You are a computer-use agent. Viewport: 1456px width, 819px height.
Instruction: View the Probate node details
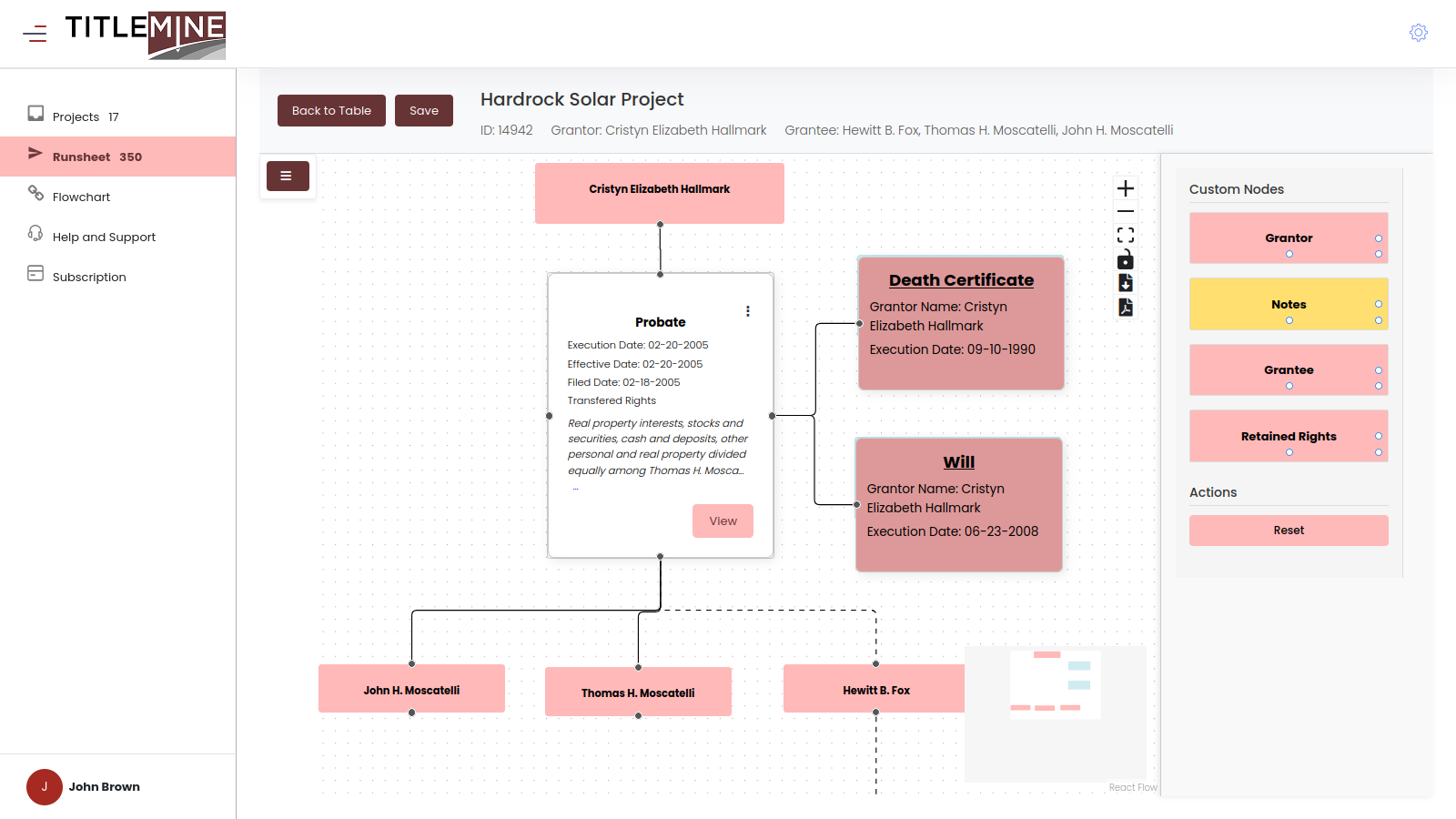(x=723, y=521)
